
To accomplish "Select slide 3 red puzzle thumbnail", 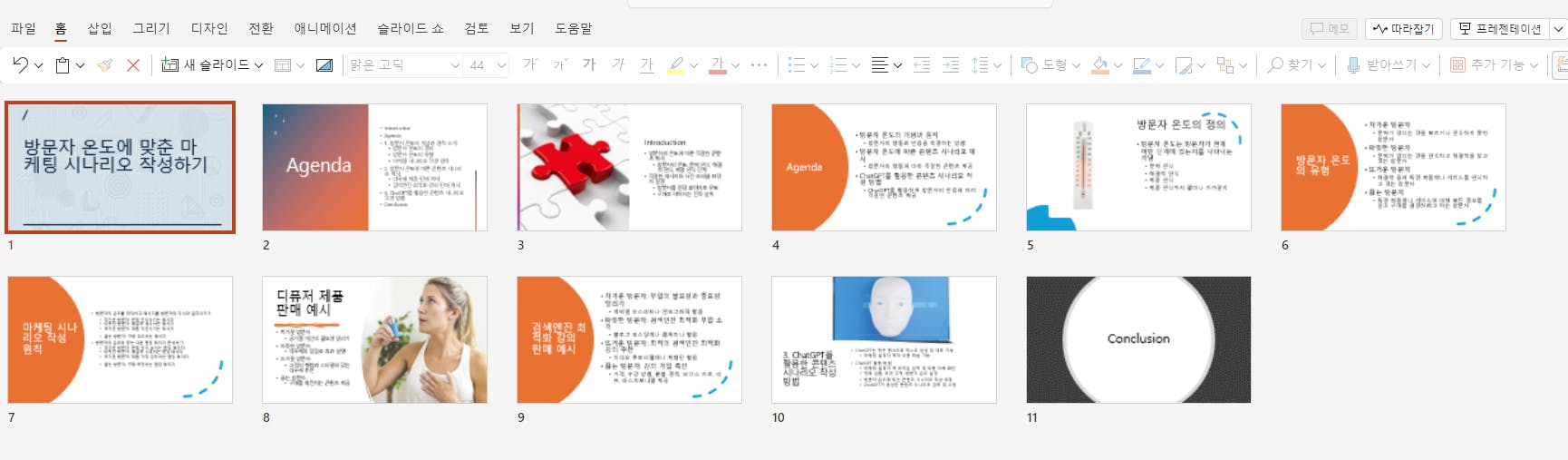I will pyautogui.click(x=629, y=167).
